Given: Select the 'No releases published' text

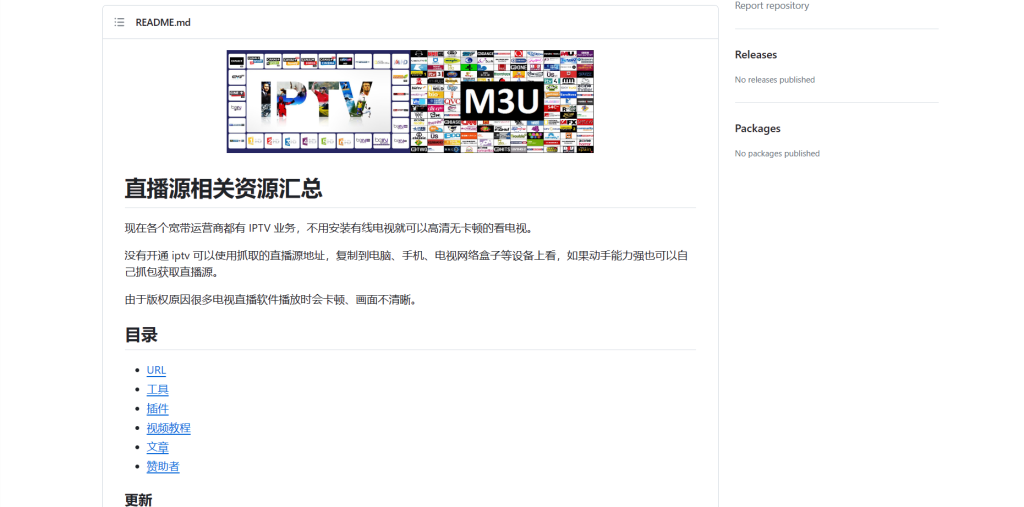Looking at the screenshot, I should [x=775, y=80].
